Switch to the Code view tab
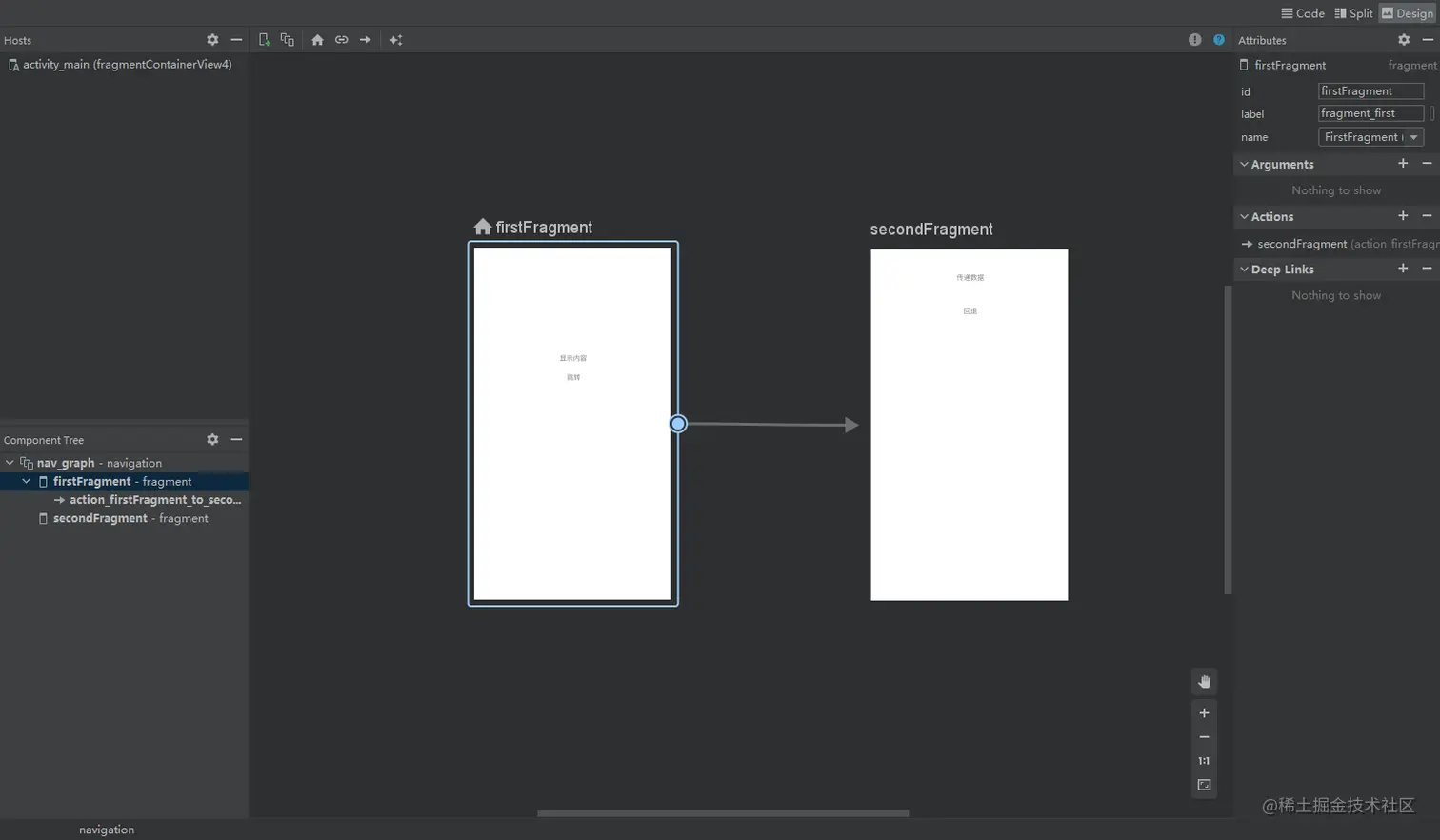The width and height of the screenshot is (1440, 840). [1303, 13]
